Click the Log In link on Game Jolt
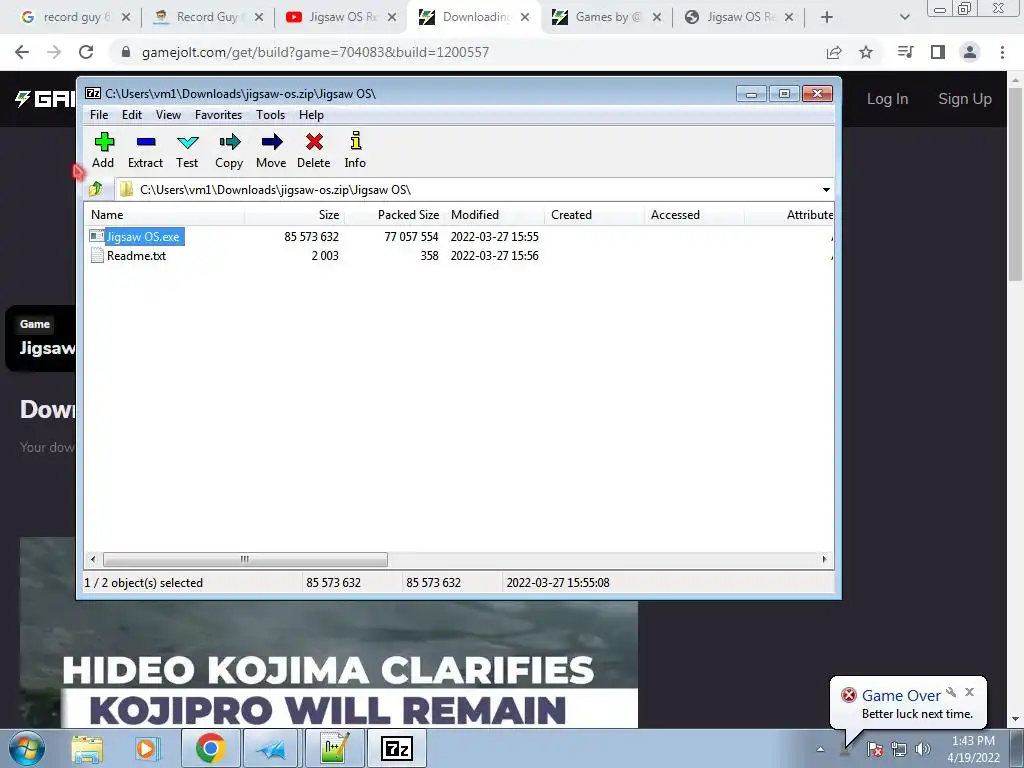Viewport: 1024px width, 768px height. coord(887,99)
